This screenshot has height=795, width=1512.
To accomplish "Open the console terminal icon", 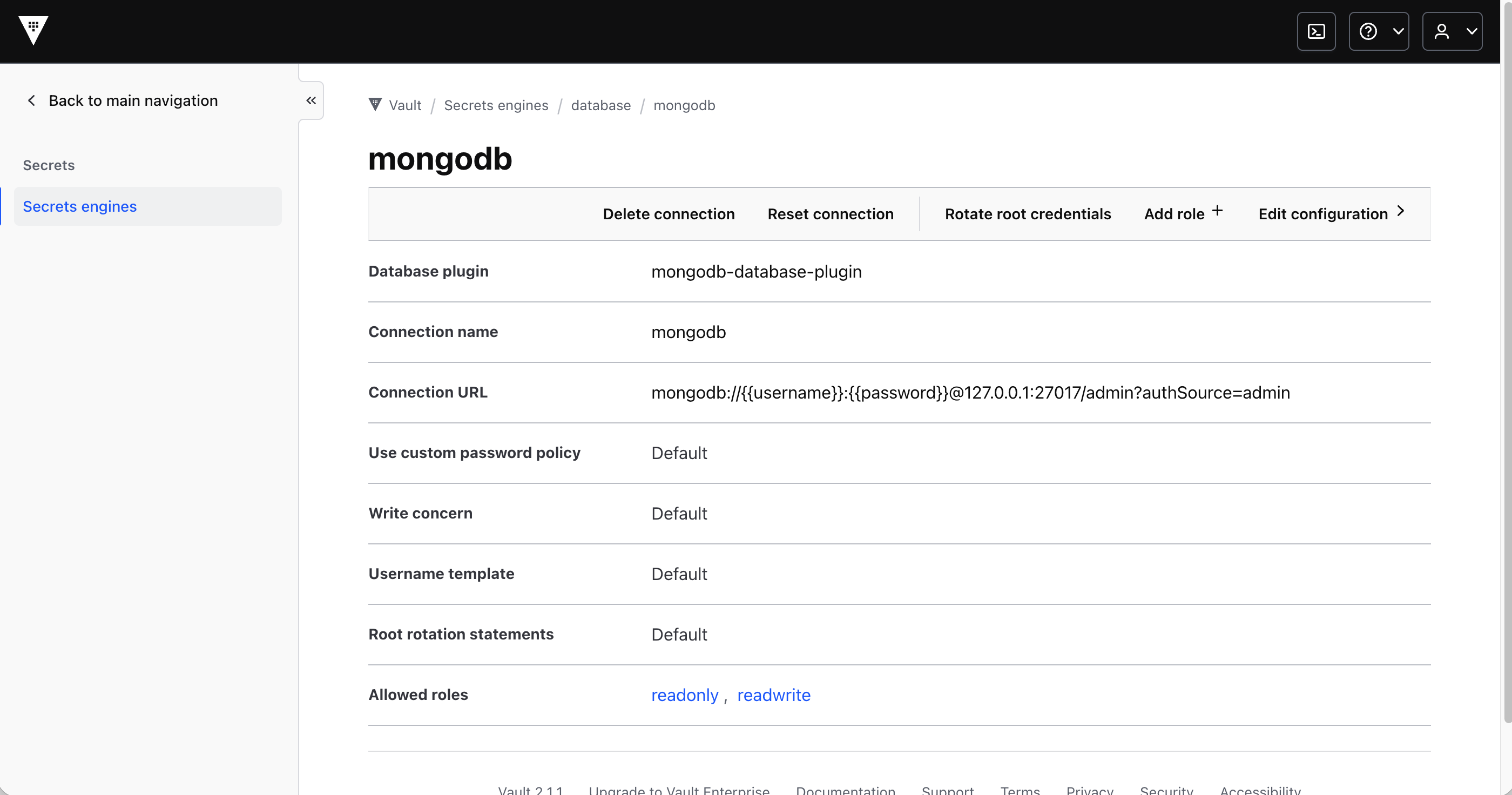I will point(1316,31).
